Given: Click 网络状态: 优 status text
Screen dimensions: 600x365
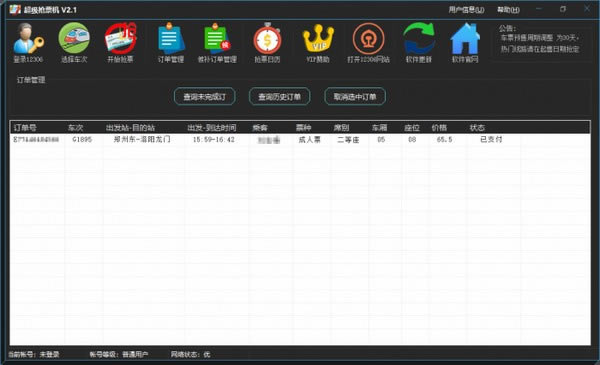Looking at the screenshot, I should [190, 354].
